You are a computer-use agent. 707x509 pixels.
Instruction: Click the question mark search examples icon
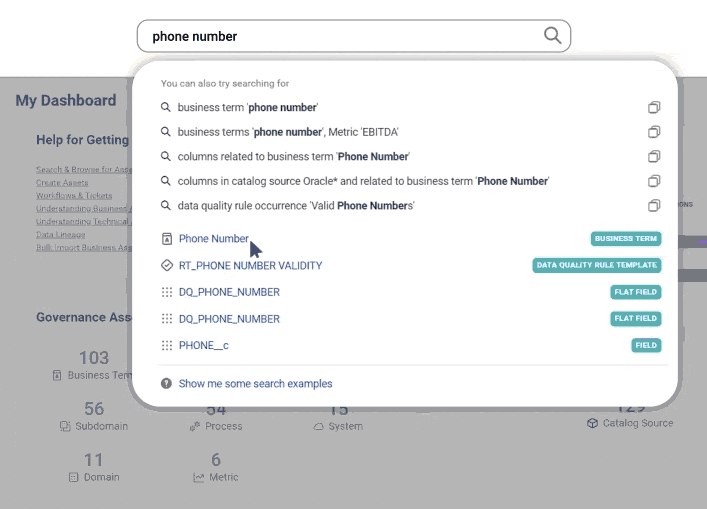(167, 384)
